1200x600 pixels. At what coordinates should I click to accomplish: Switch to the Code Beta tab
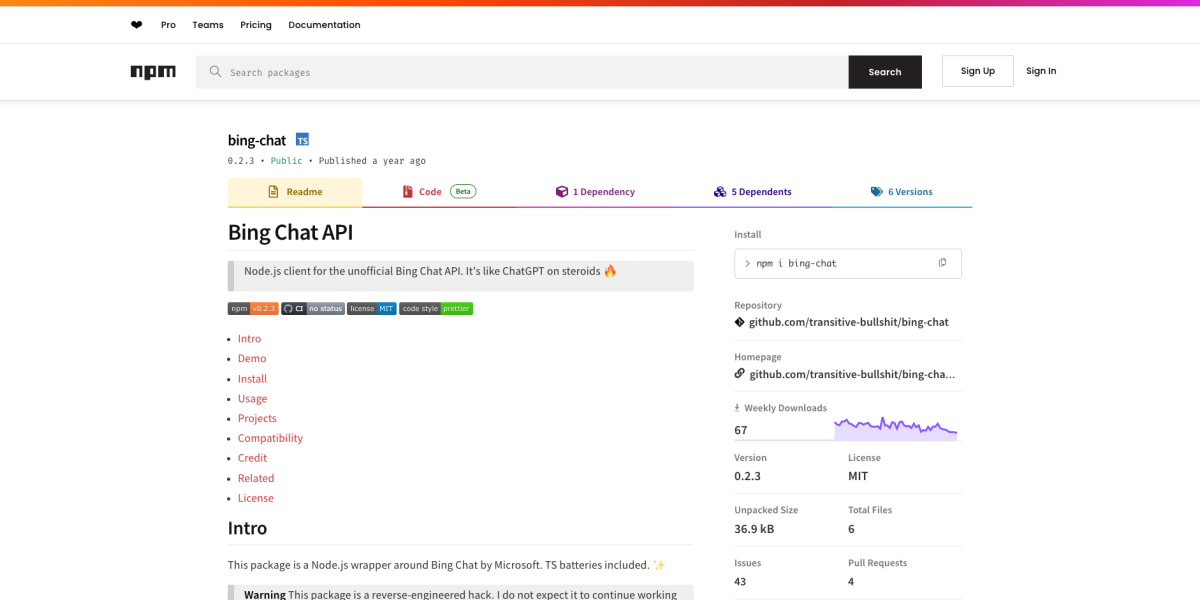pyautogui.click(x=430, y=191)
